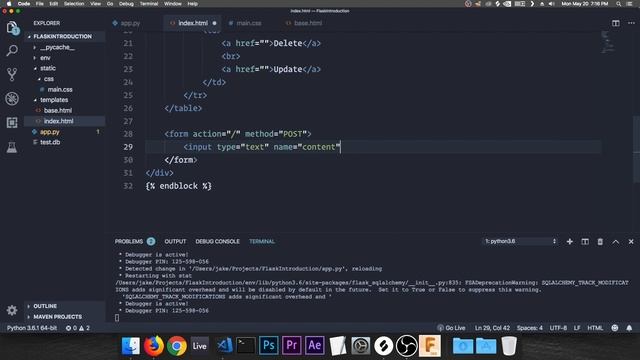This screenshot has height=360, width=640.
Task: Click the LF line ending indicator
Action: pos(577,328)
